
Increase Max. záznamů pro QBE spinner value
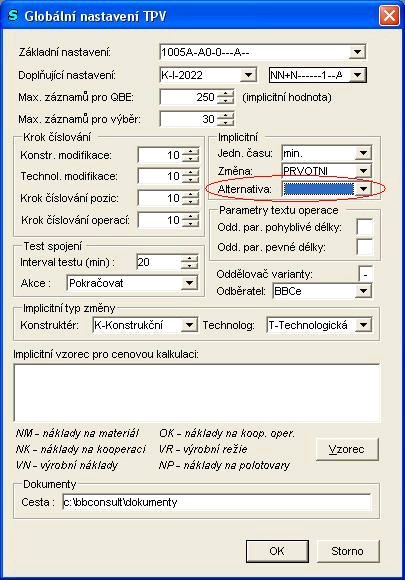[x=226, y=94]
